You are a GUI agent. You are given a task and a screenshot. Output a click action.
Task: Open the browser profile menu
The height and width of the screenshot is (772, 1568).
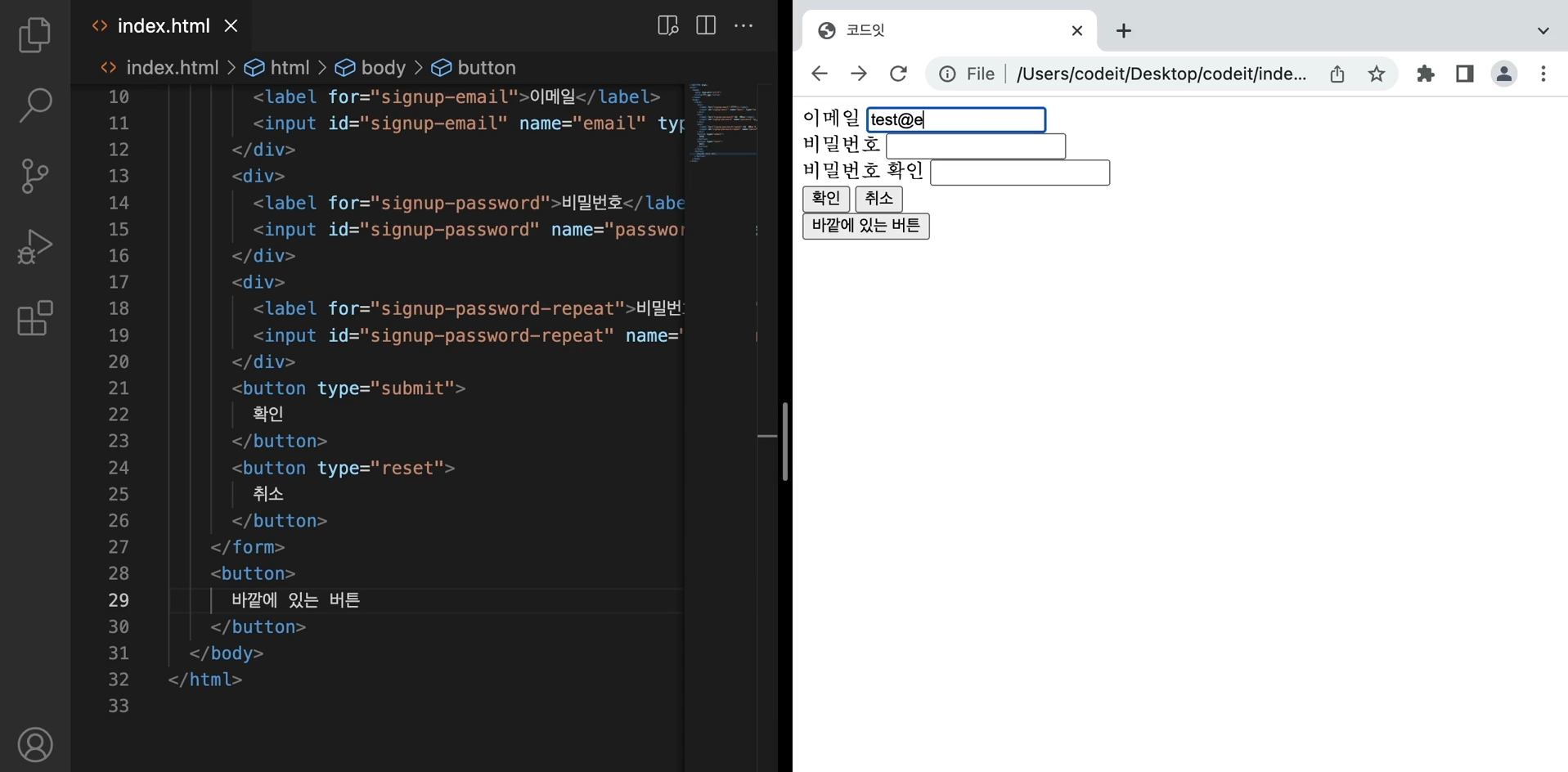click(x=1504, y=74)
